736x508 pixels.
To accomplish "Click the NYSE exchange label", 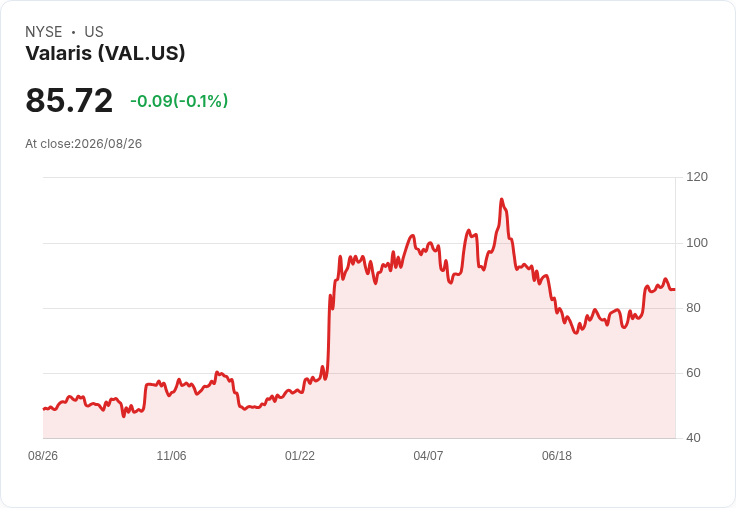I will [44, 32].
